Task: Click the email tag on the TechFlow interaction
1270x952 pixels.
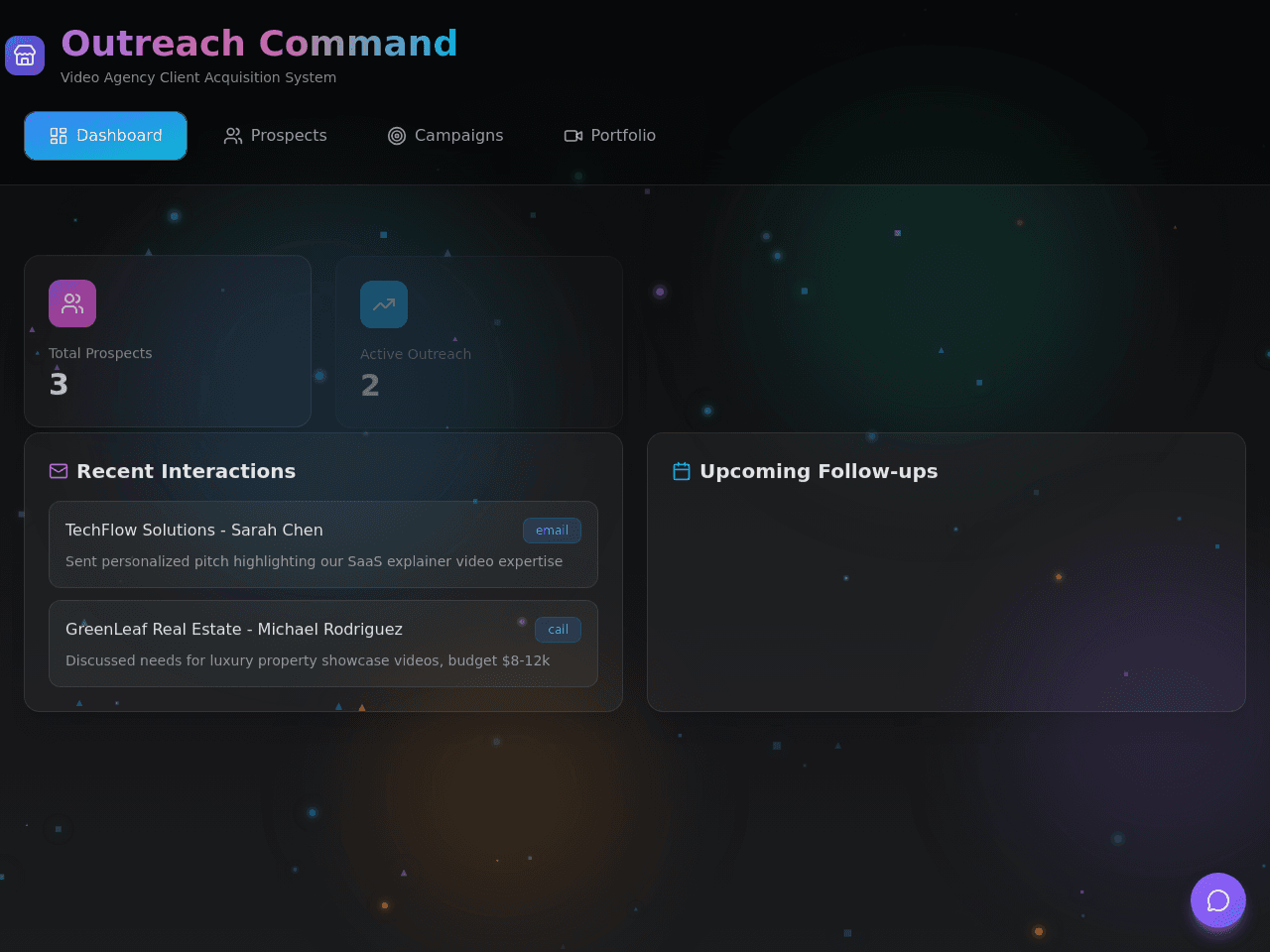Action: coord(553,531)
